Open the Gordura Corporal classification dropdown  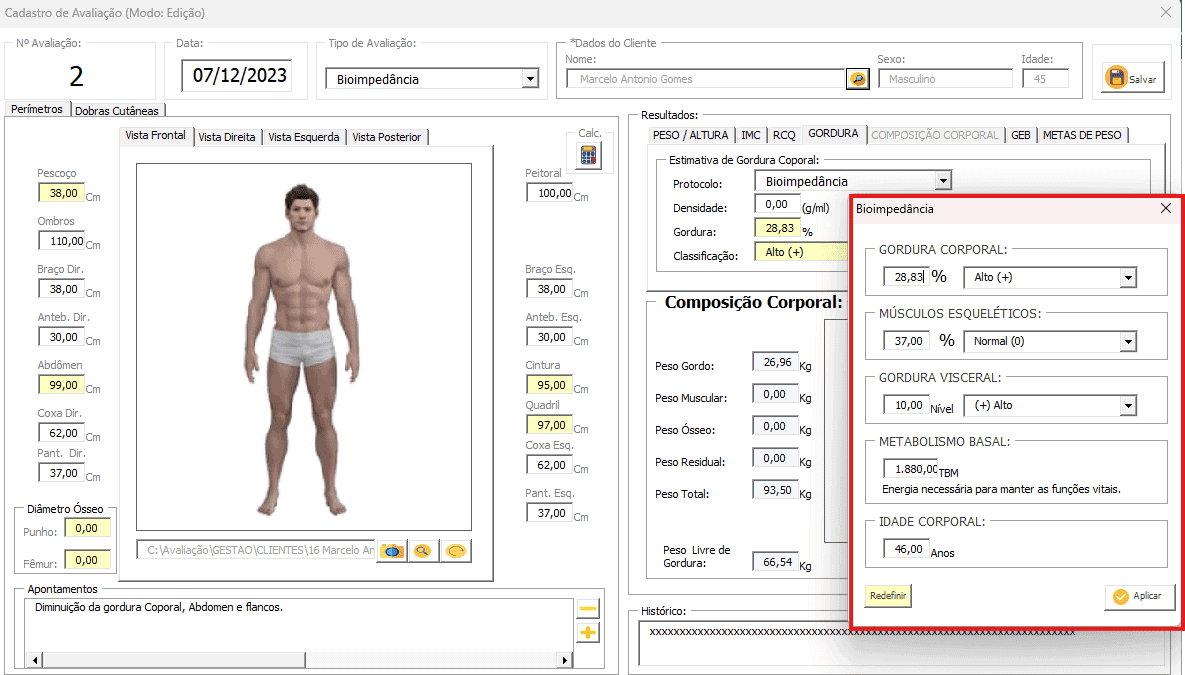click(x=1128, y=278)
